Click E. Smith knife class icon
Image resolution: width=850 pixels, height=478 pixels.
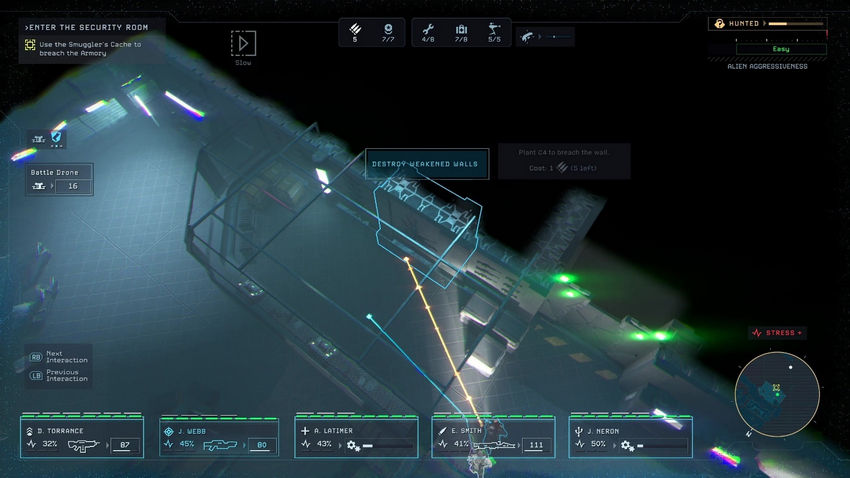pyautogui.click(x=442, y=431)
